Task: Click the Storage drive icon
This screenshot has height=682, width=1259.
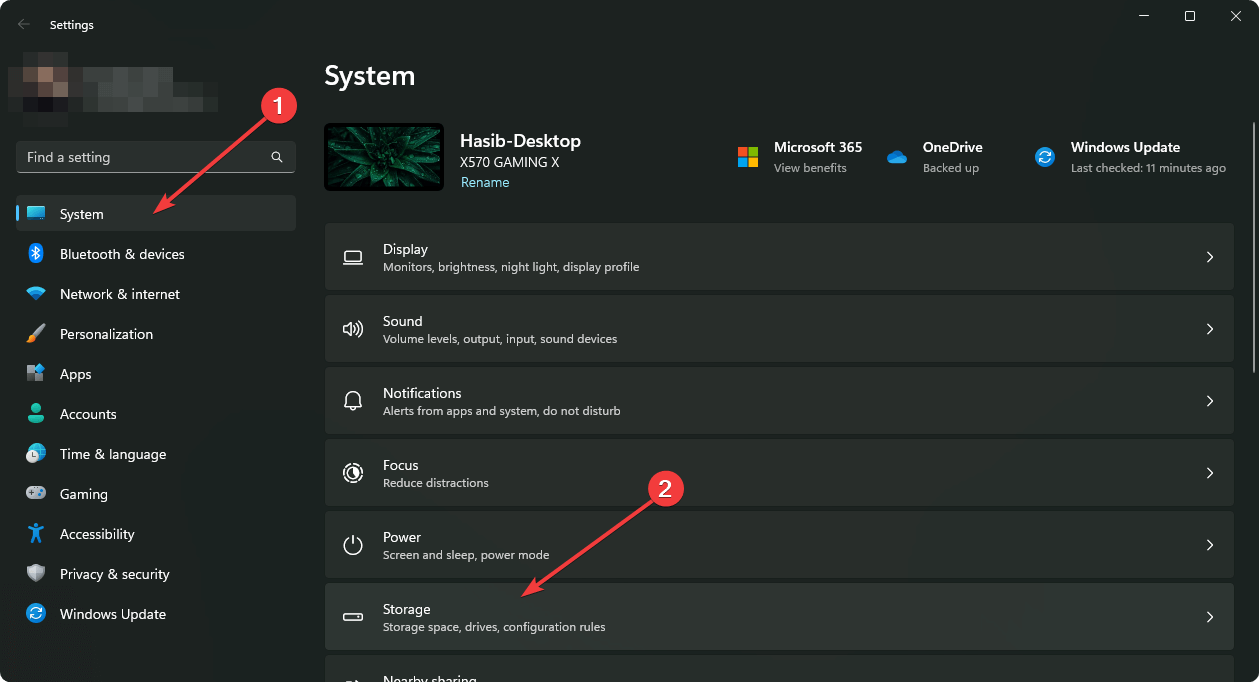Action: pos(353,617)
